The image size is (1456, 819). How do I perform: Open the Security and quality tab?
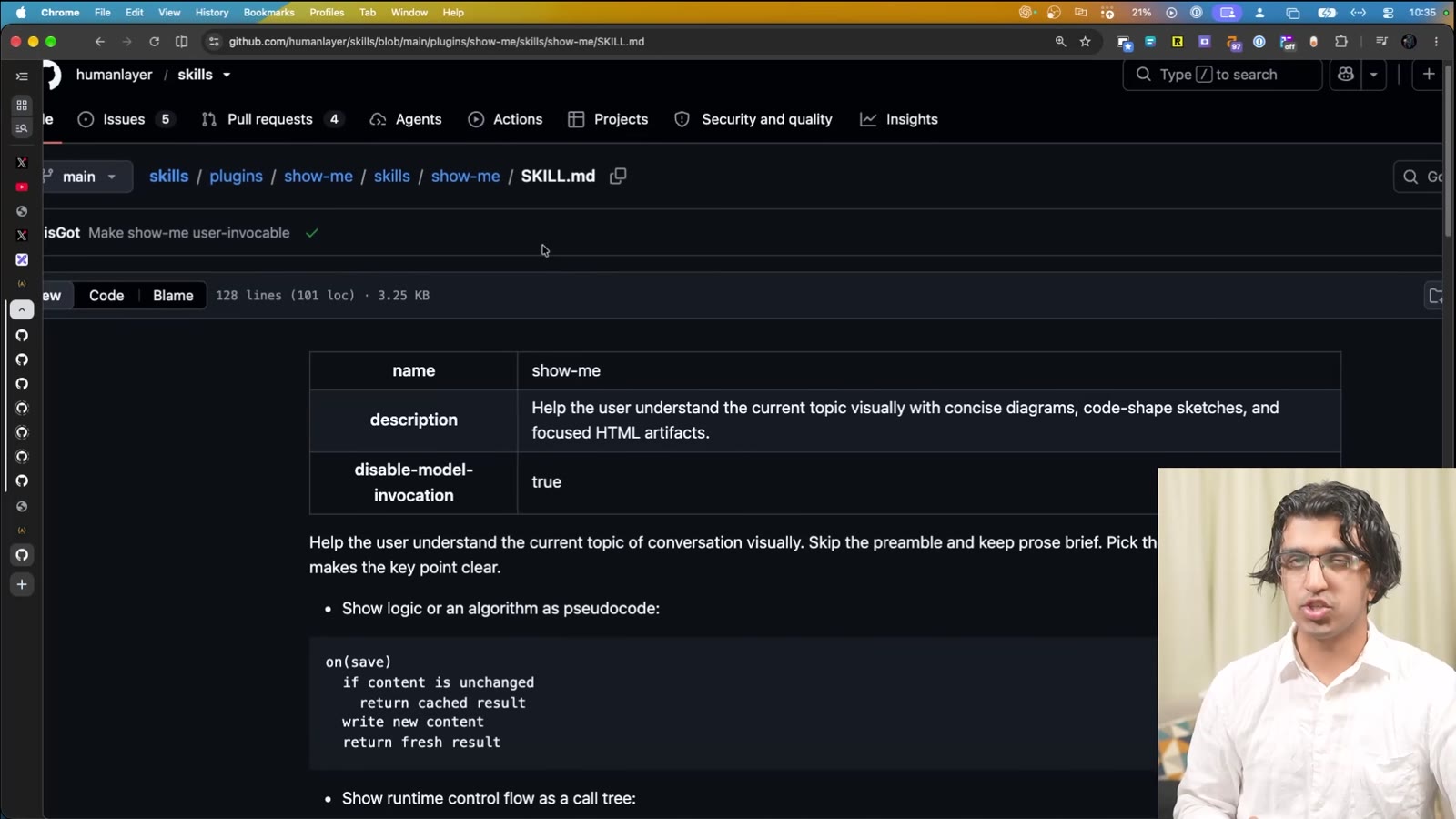[x=753, y=119]
